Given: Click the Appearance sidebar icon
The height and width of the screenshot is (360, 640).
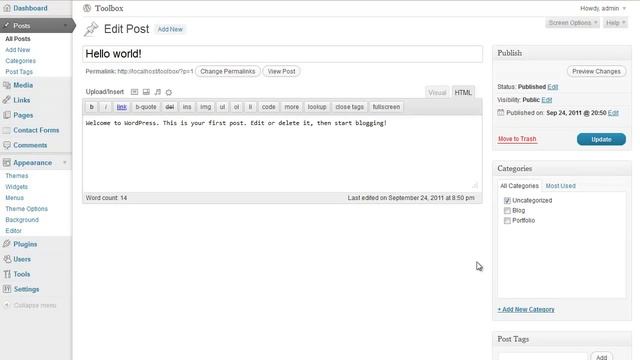Looking at the screenshot, I should 7,162.
